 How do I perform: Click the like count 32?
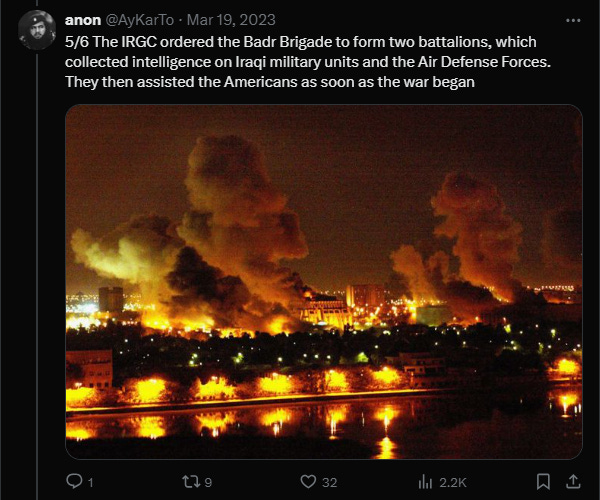[x=329, y=482]
